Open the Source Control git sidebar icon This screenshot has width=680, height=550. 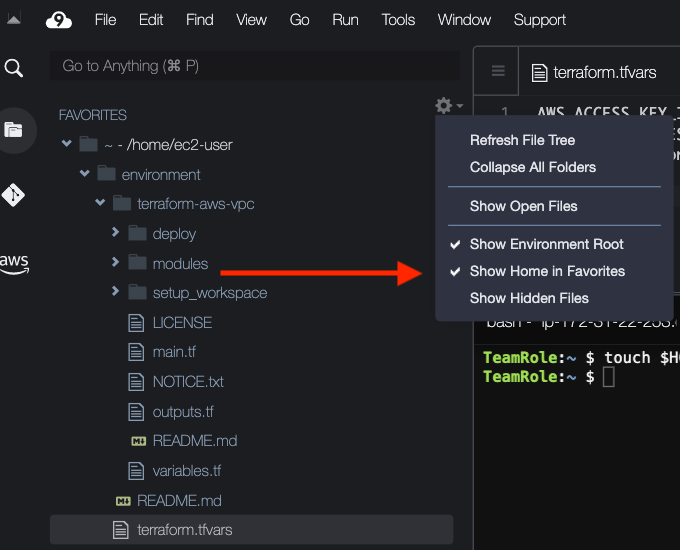pos(13,195)
